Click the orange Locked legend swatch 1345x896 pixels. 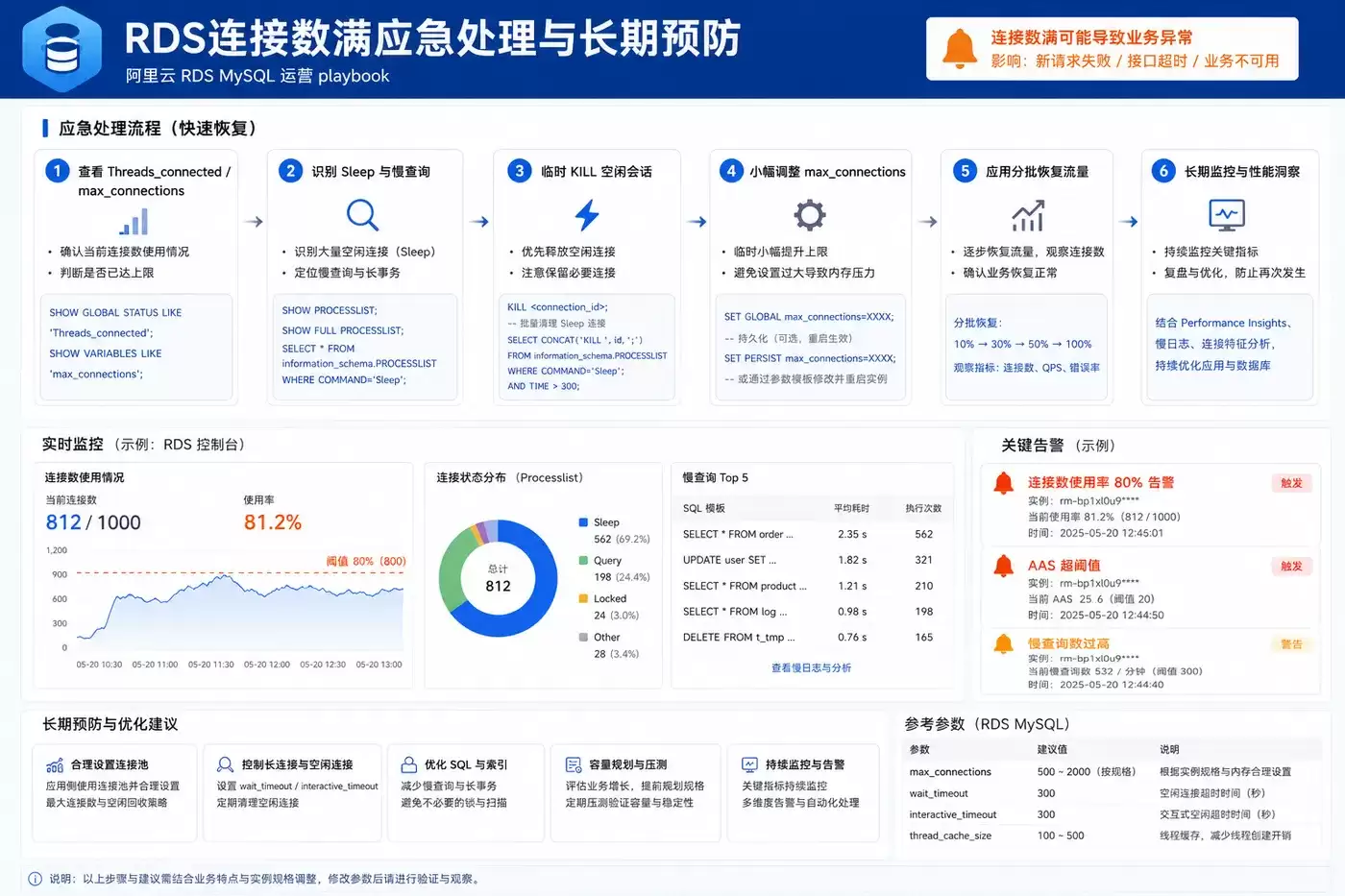click(x=583, y=598)
